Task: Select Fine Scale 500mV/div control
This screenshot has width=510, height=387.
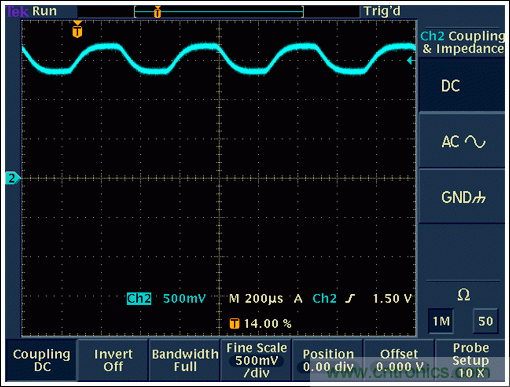Action: click(x=256, y=360)
